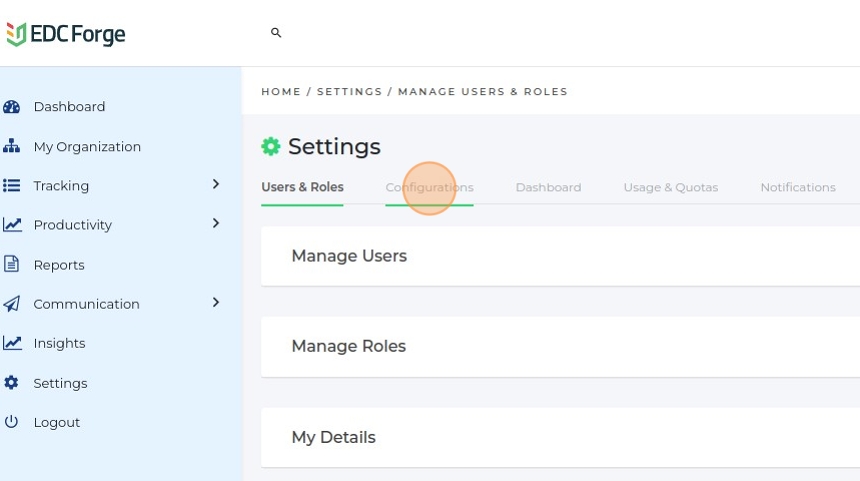Open the Usage & Quotas tab
The image size is (860, 481).
670,187
